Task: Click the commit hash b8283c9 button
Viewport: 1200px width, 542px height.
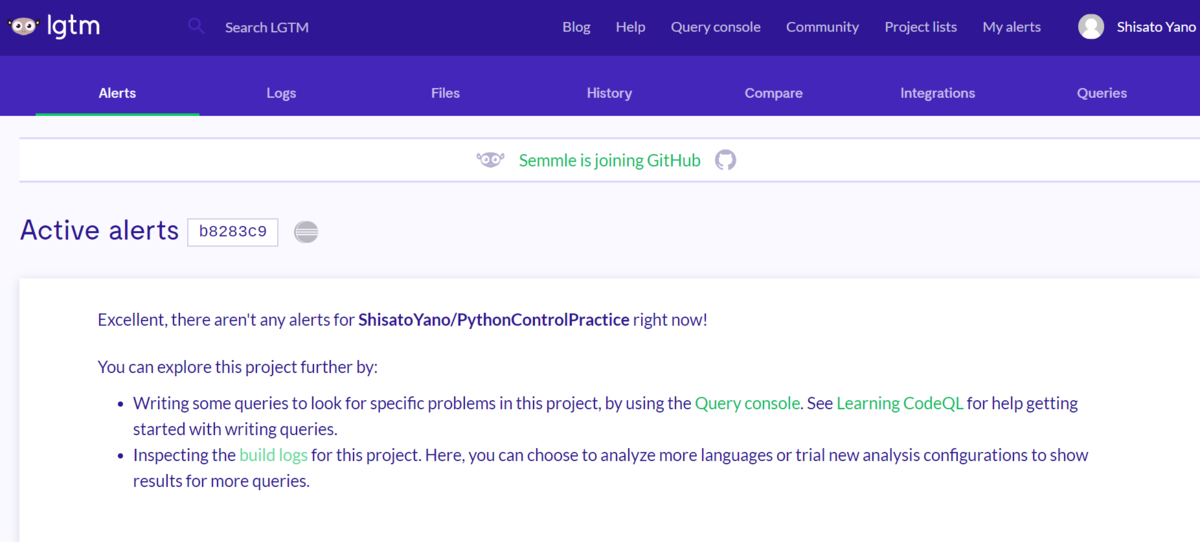Action: (x=232, y=232)
